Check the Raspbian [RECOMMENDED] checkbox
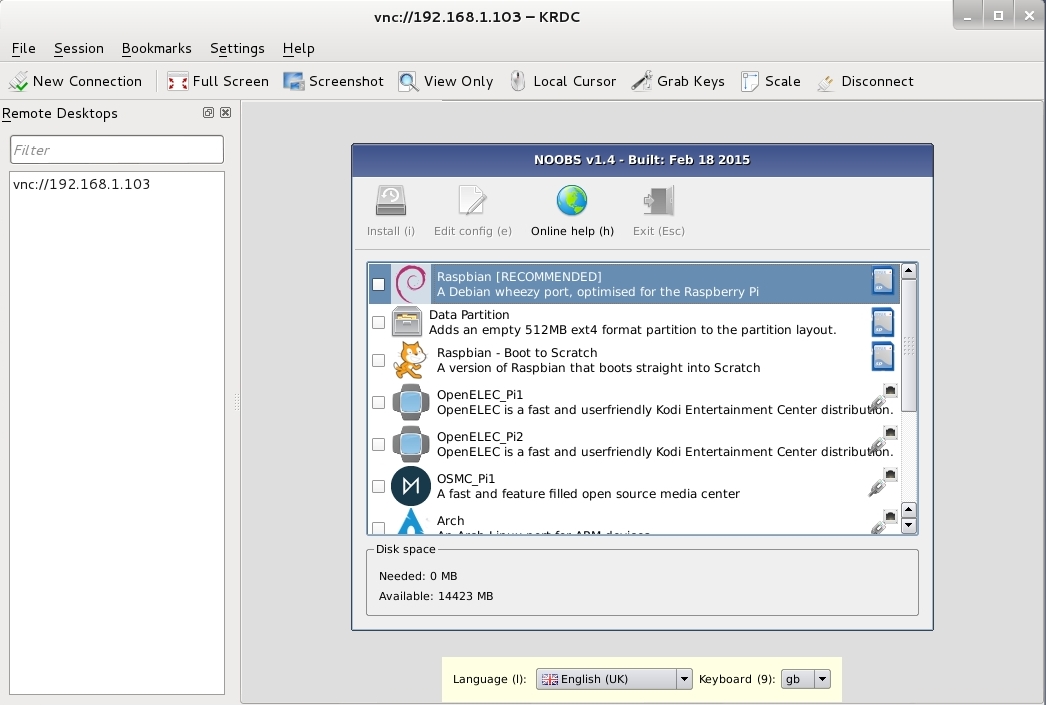This screenshot has width=1046, height=705. click(378, 284)
